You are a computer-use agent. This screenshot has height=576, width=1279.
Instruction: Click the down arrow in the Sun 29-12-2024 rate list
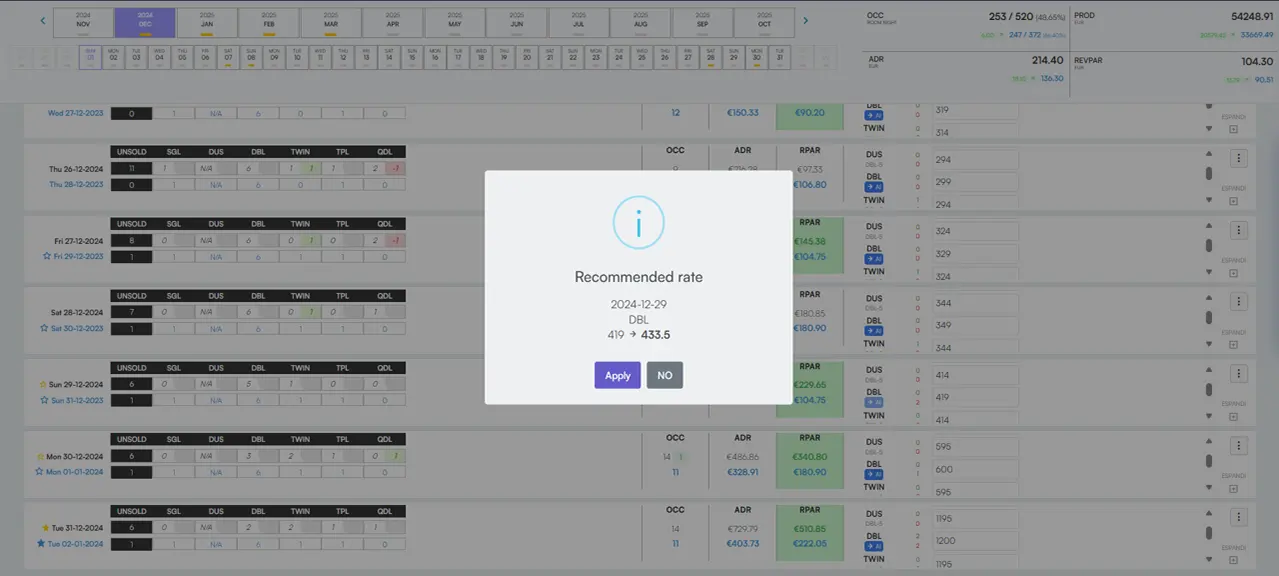click(x=1209, y=416)
